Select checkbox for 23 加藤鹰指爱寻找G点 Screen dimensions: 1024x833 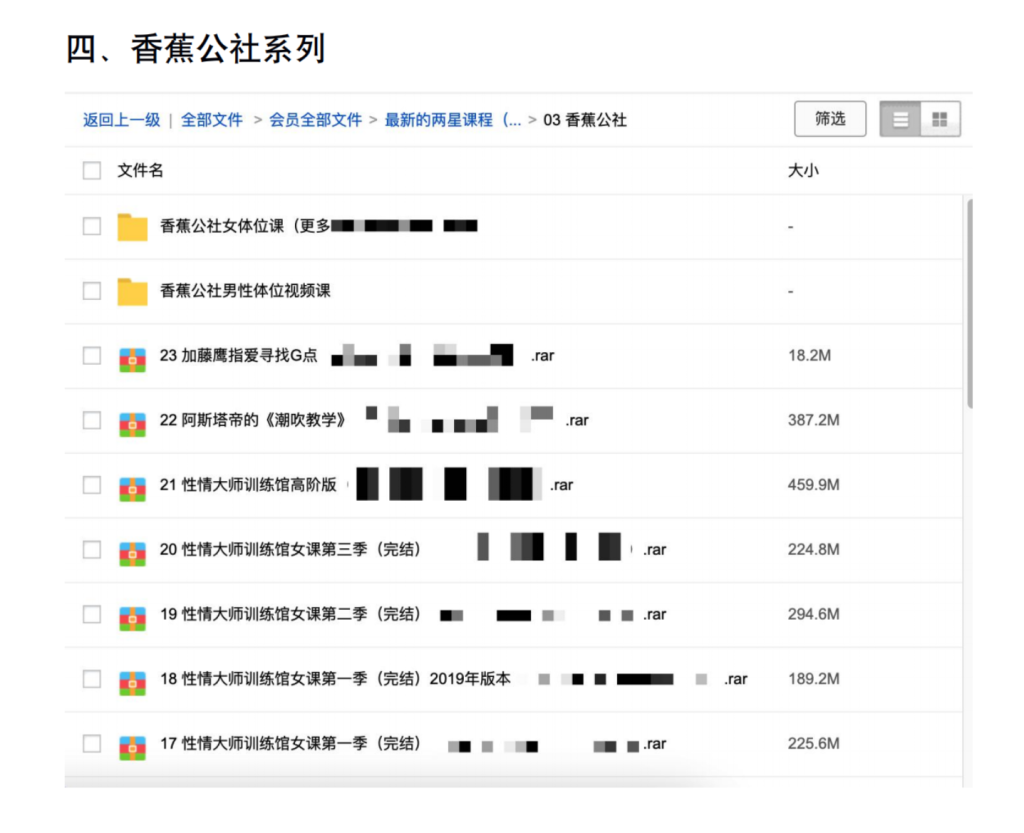[92, 356]
